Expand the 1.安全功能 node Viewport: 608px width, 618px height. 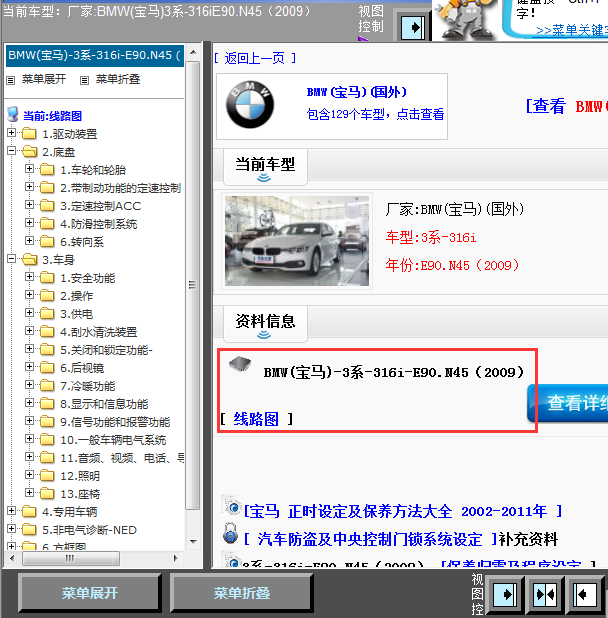point(29,277)
